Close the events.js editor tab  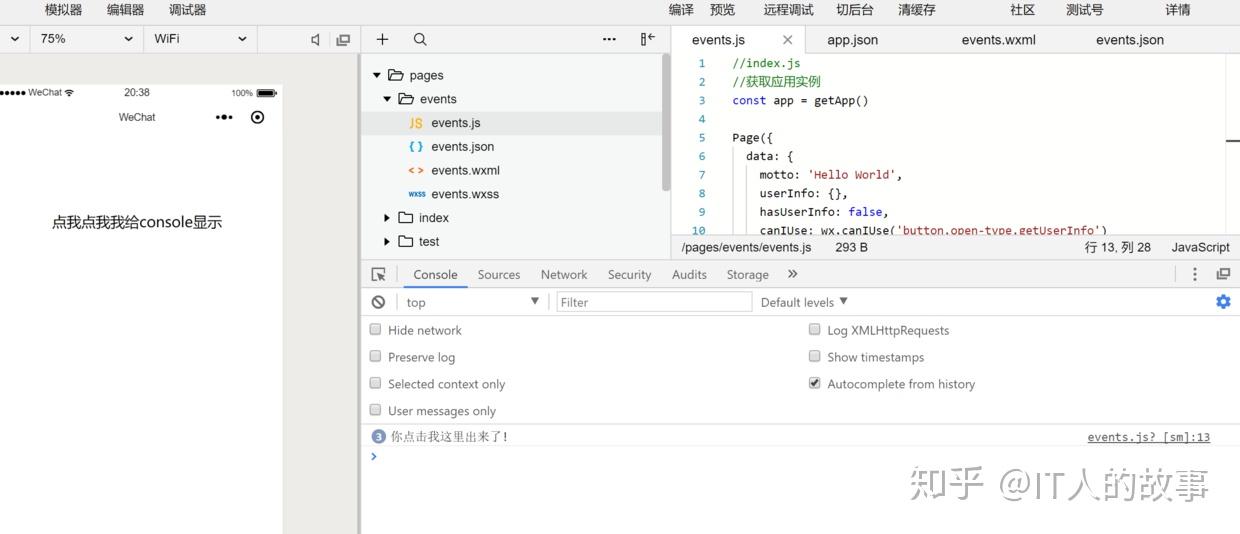(787, 40)
